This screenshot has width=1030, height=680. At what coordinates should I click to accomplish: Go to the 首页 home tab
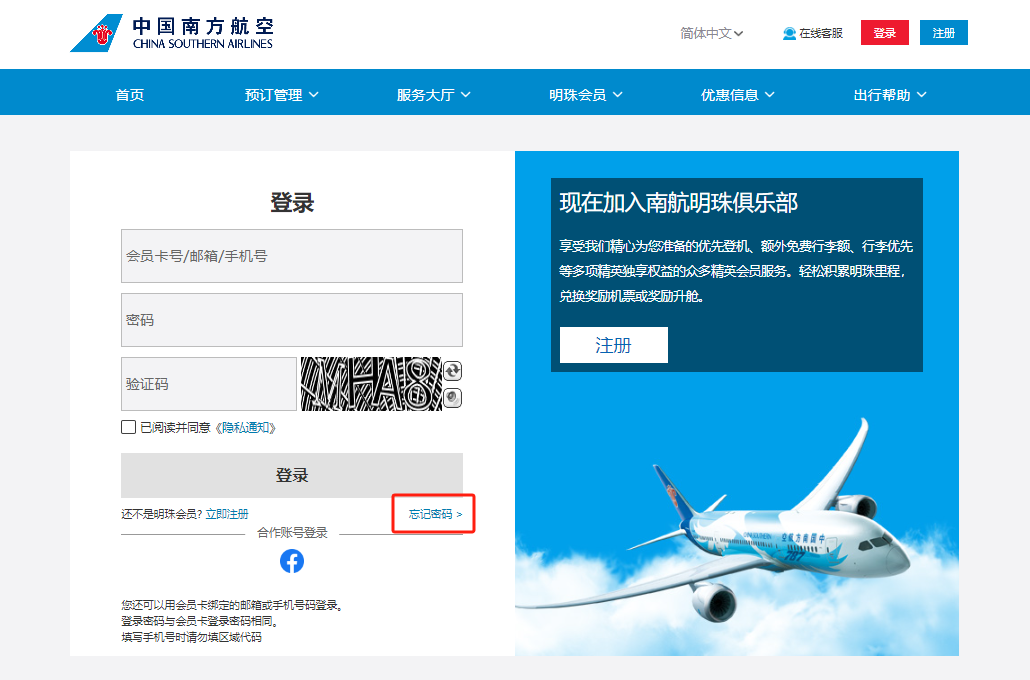pyautogui.click(x=130, y=95)
